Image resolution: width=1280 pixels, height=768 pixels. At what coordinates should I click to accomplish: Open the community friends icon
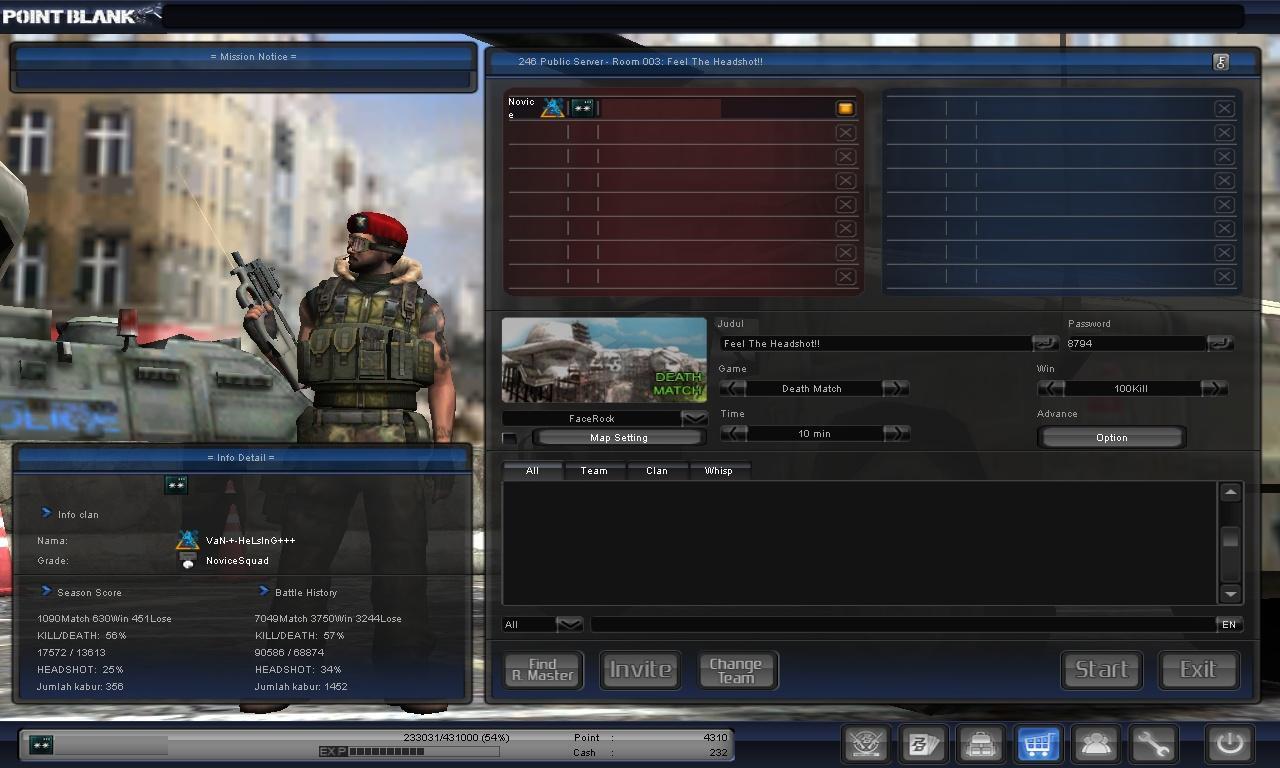(x=1096, y=744)
